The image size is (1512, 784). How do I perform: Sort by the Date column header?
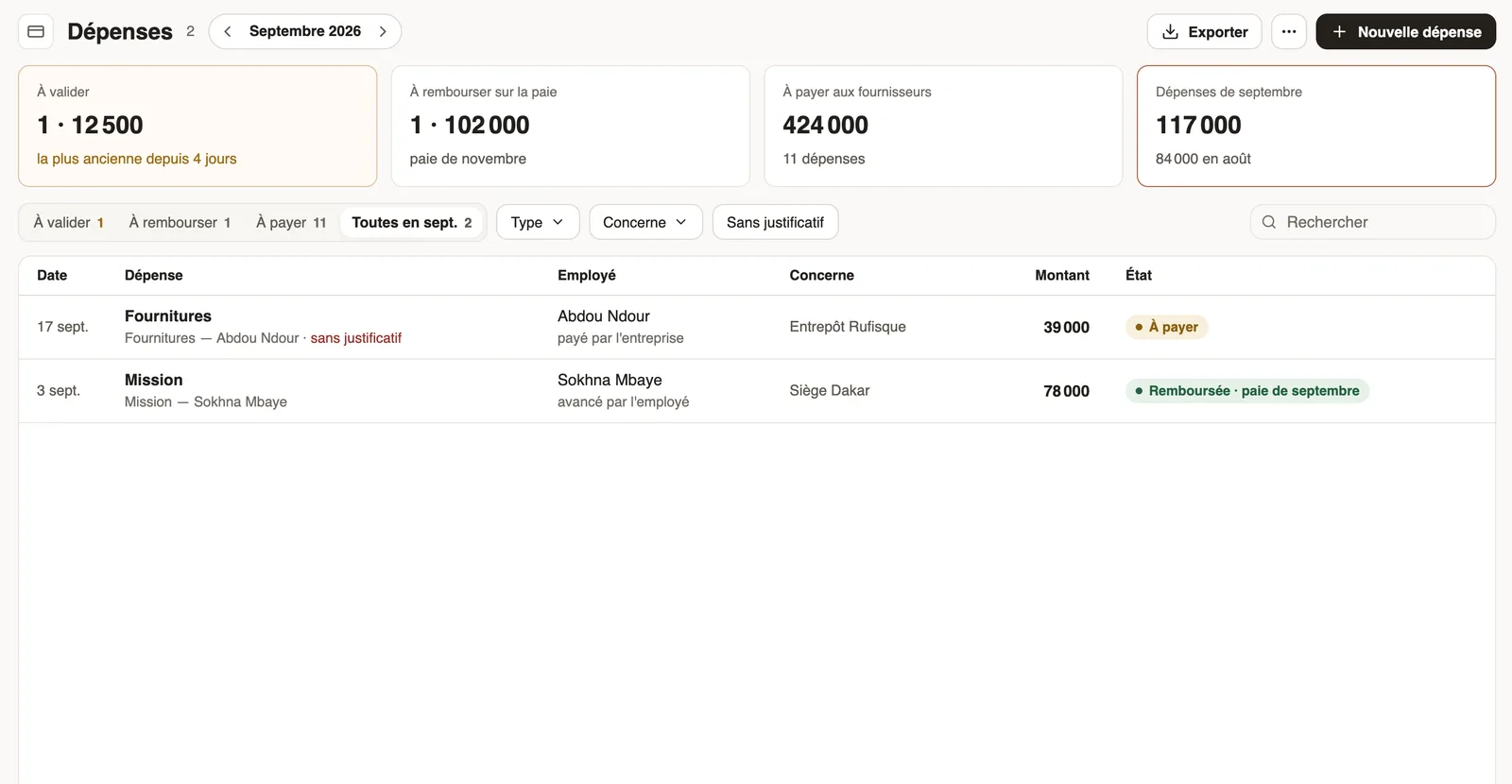(52, 275)
